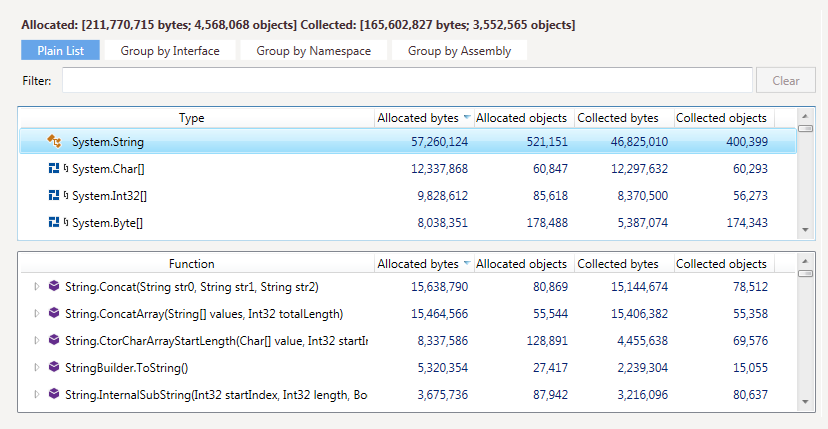Expand the String.CtorCharArrayStartLength function row

tap(38, 341)
